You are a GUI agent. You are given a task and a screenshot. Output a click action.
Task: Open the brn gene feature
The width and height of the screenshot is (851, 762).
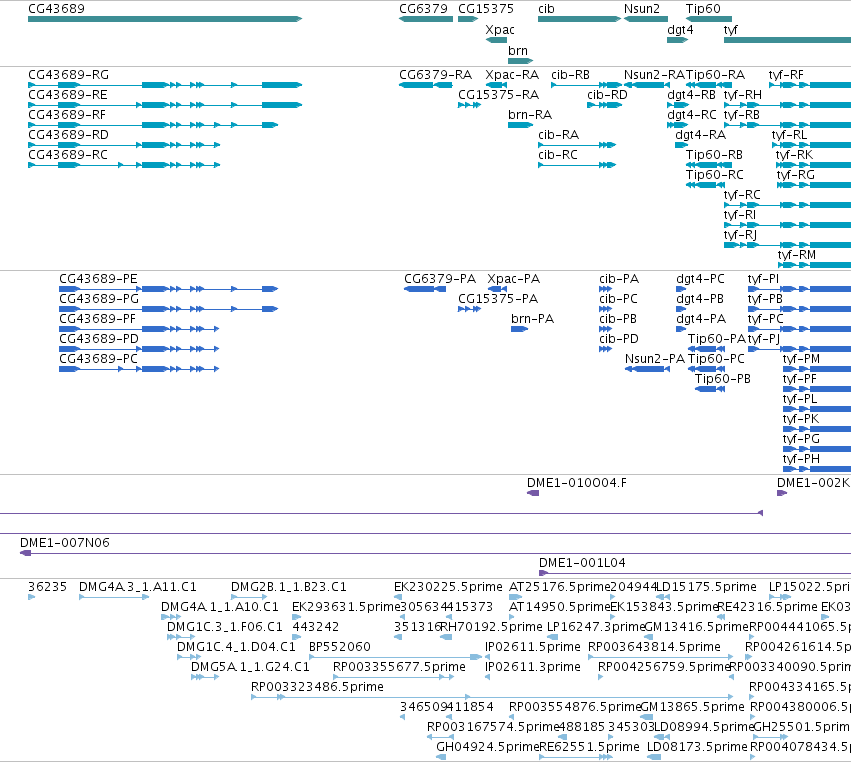pos(520,60)
